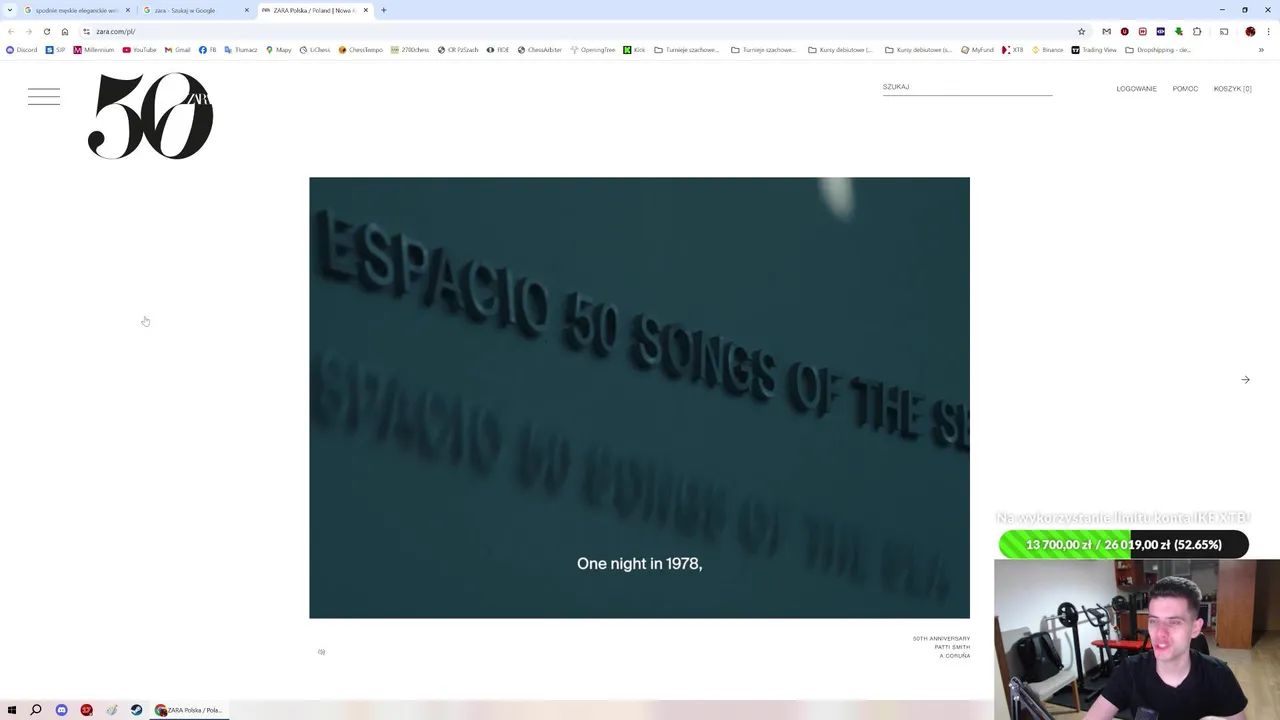Open the Millennium bookmark
The image size is (1280, 720).
tap(94, 50)
